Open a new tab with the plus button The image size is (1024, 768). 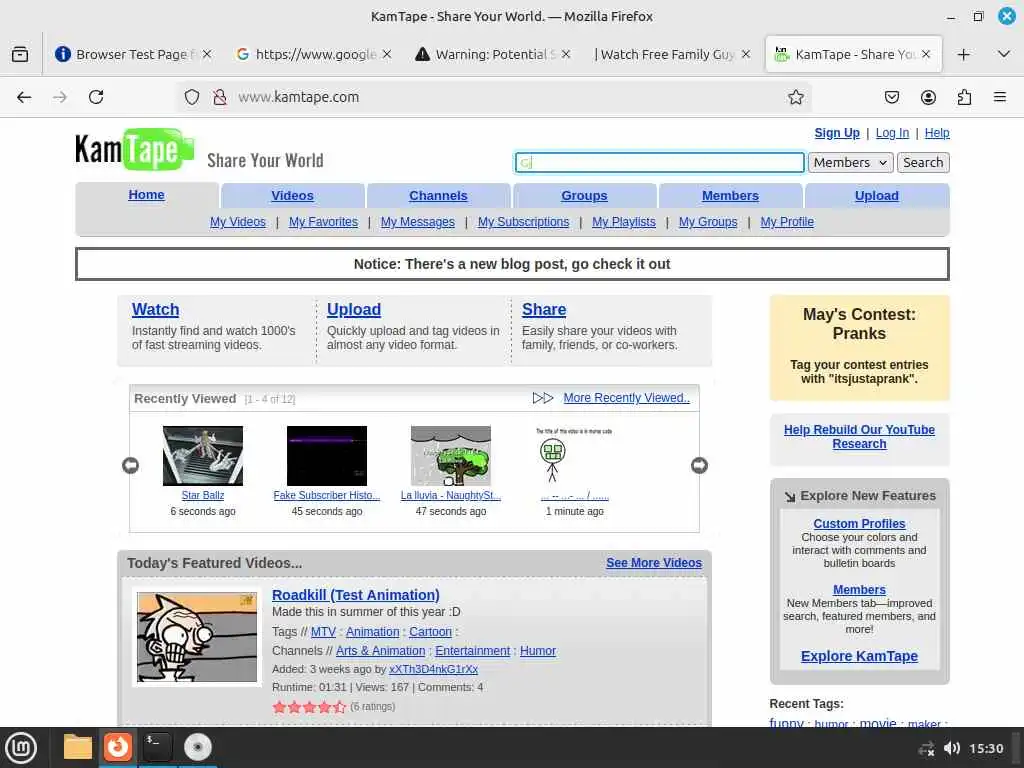point(963,54)
